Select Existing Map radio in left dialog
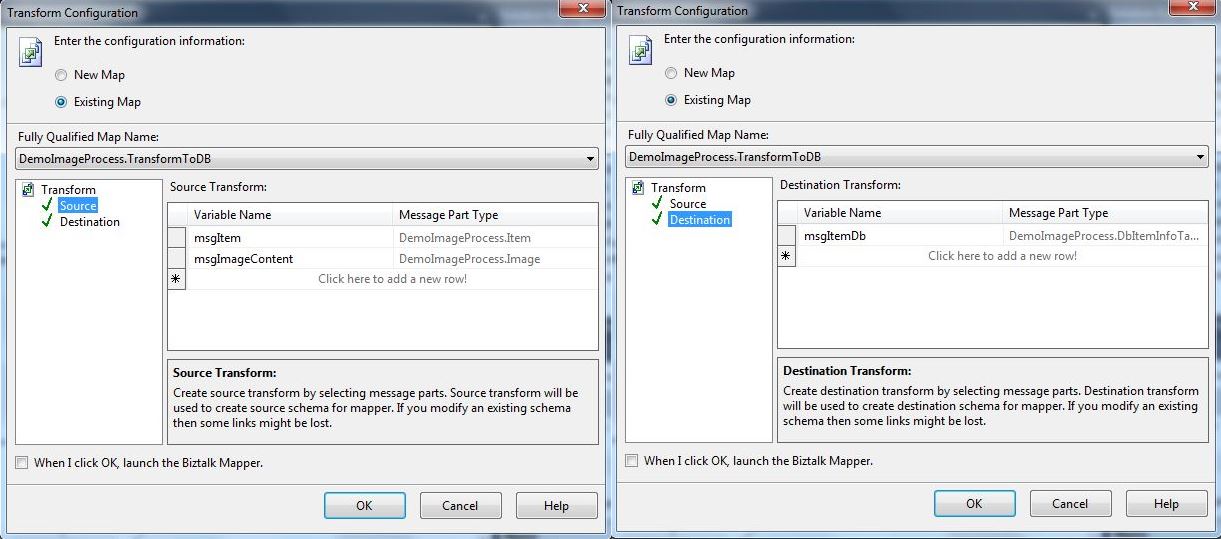The height and width of the screenshot is (539, 1221). pos(62,102)
